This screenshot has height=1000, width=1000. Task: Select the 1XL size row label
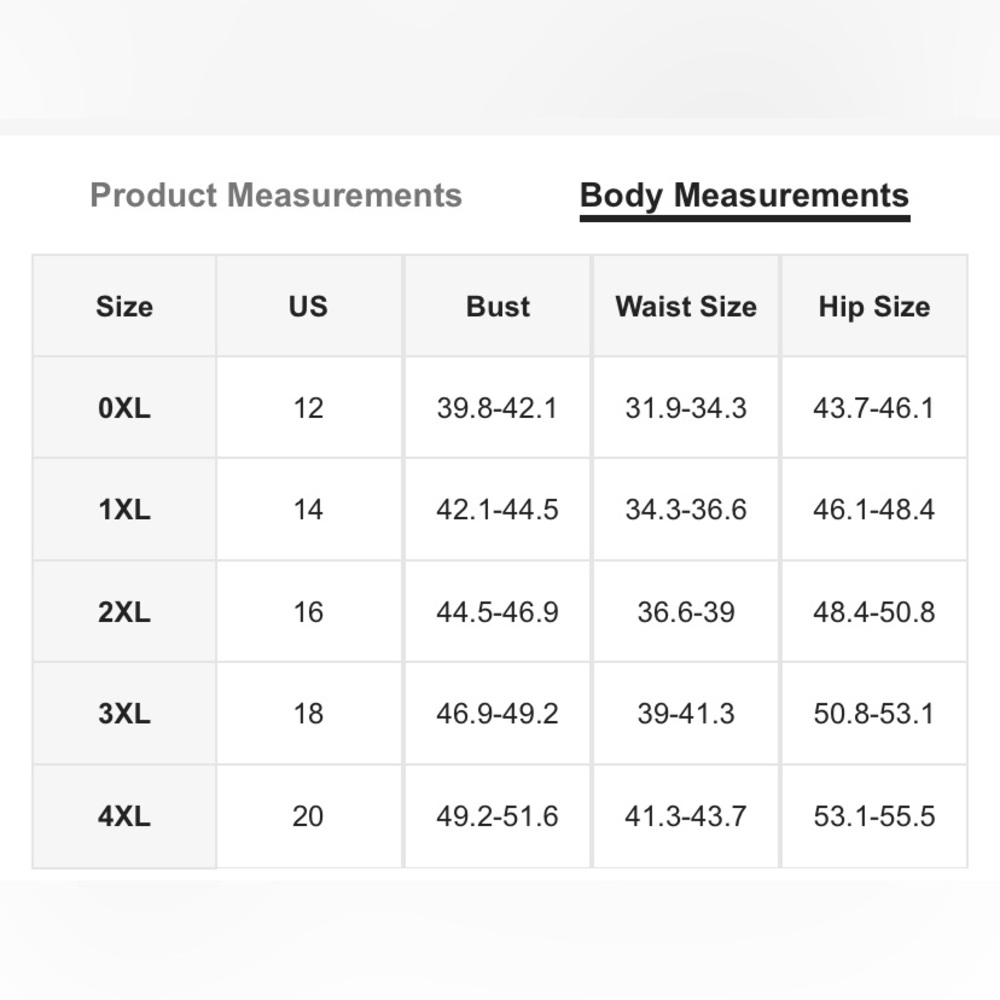[124, 510]
